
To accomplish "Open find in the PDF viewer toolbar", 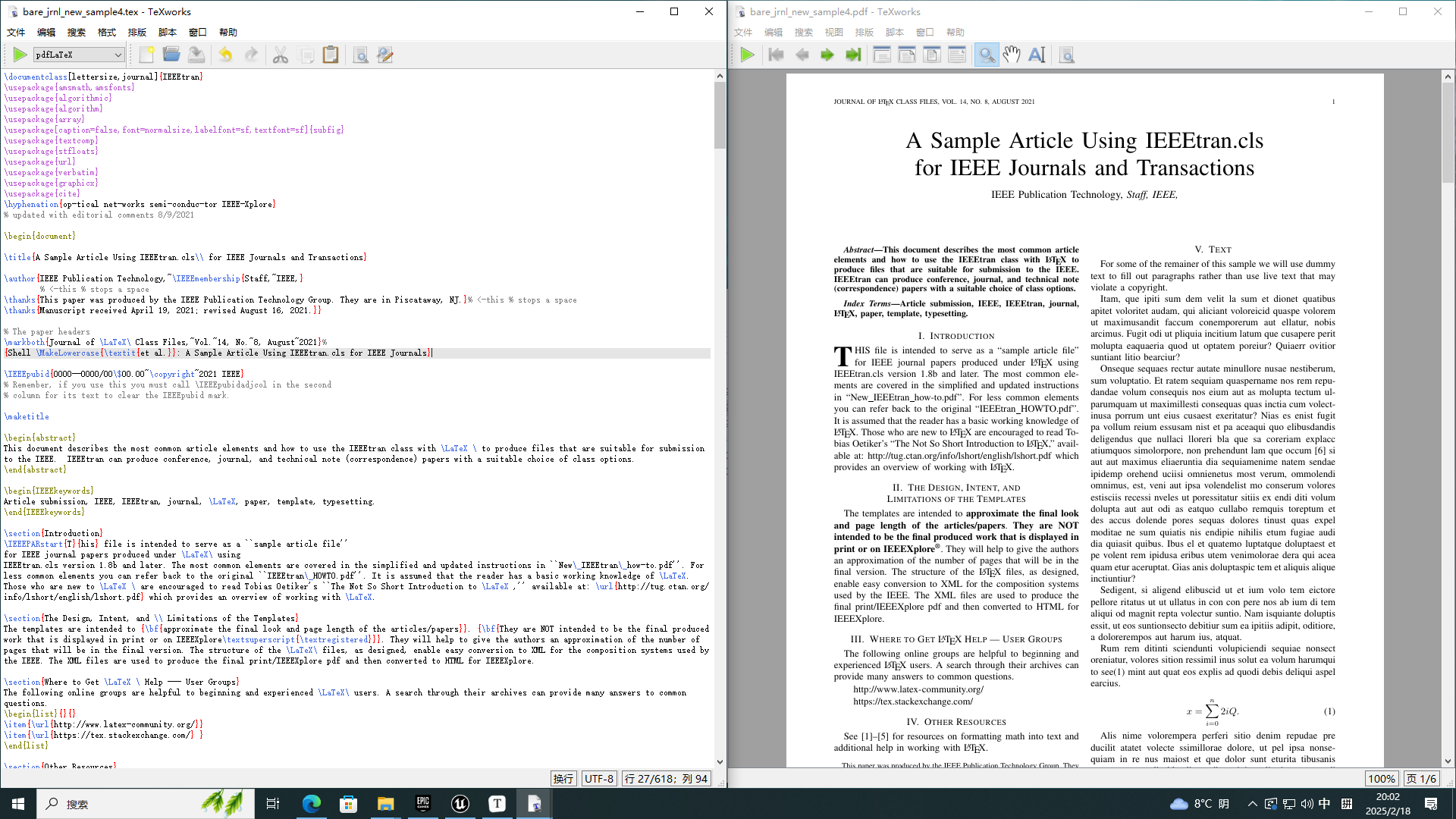I will (1066, 55).
